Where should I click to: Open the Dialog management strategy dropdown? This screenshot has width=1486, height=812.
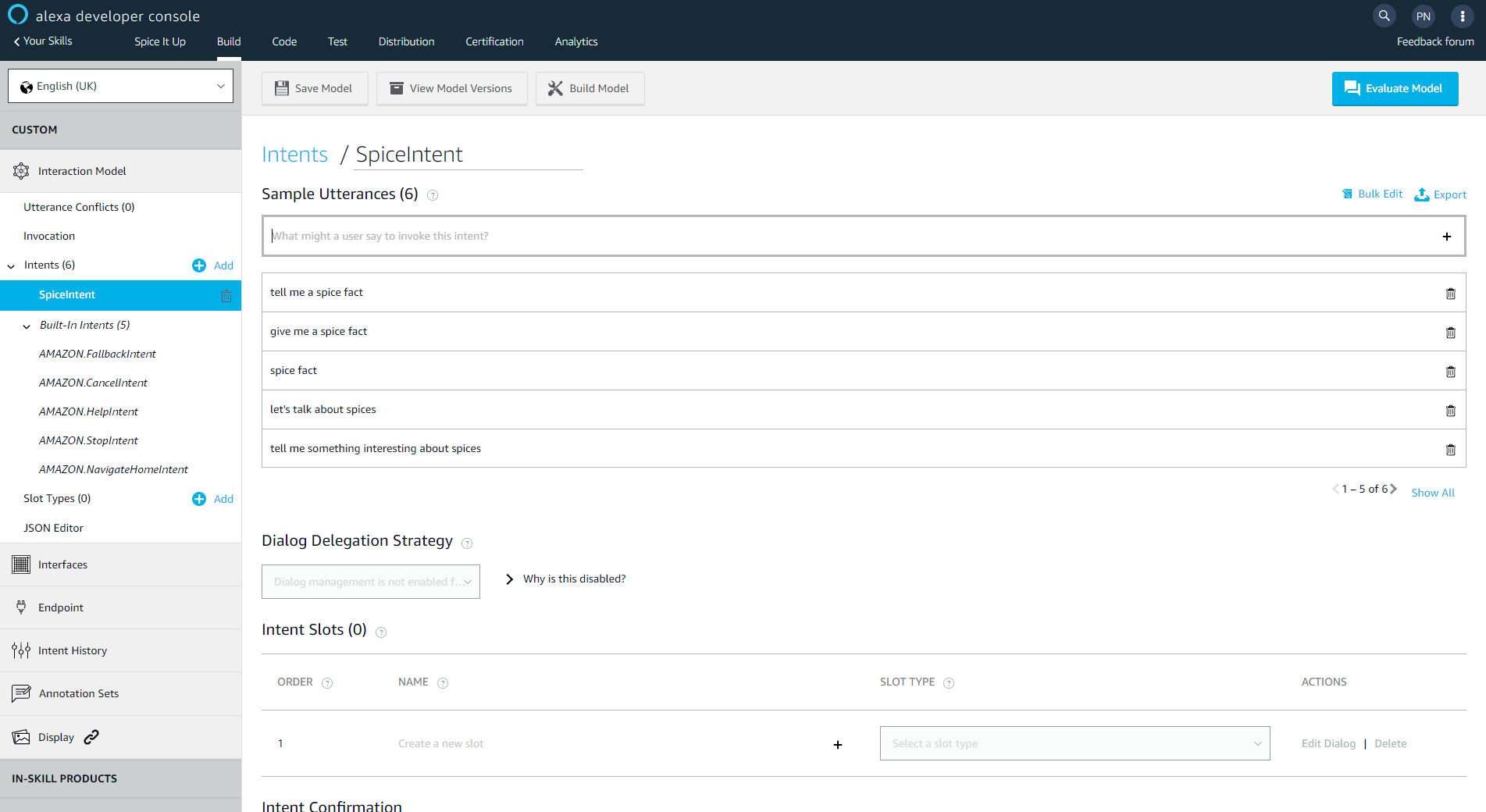tap(371, 582)
